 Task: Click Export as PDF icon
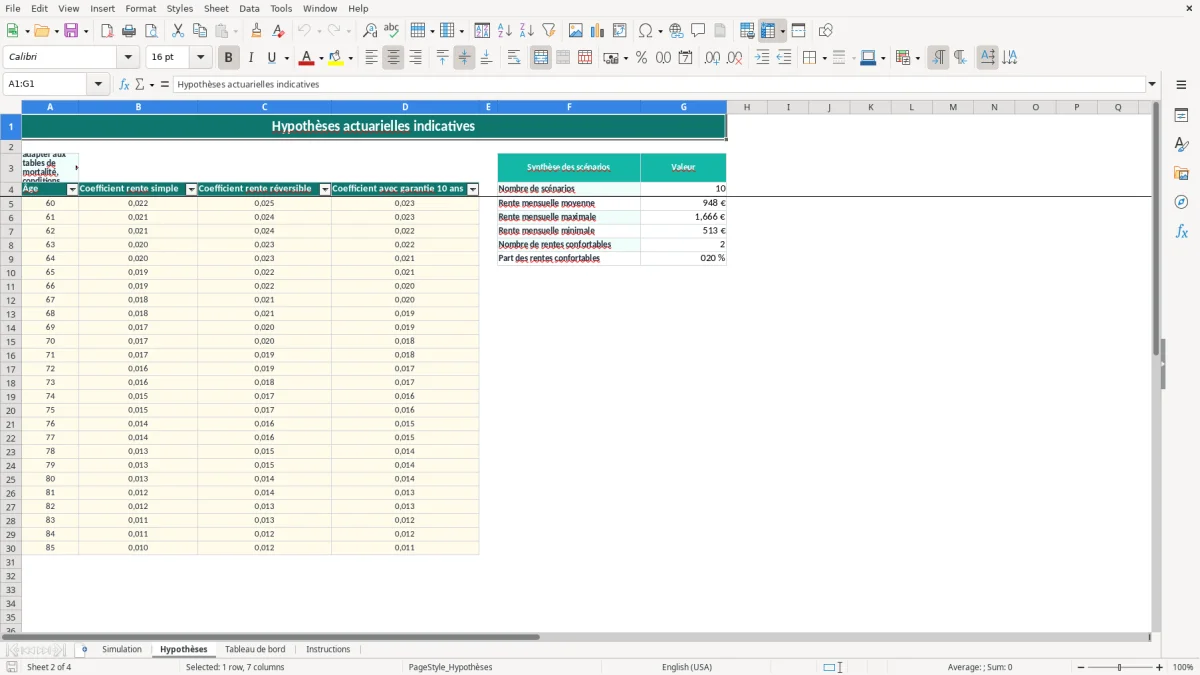(107, 31)
